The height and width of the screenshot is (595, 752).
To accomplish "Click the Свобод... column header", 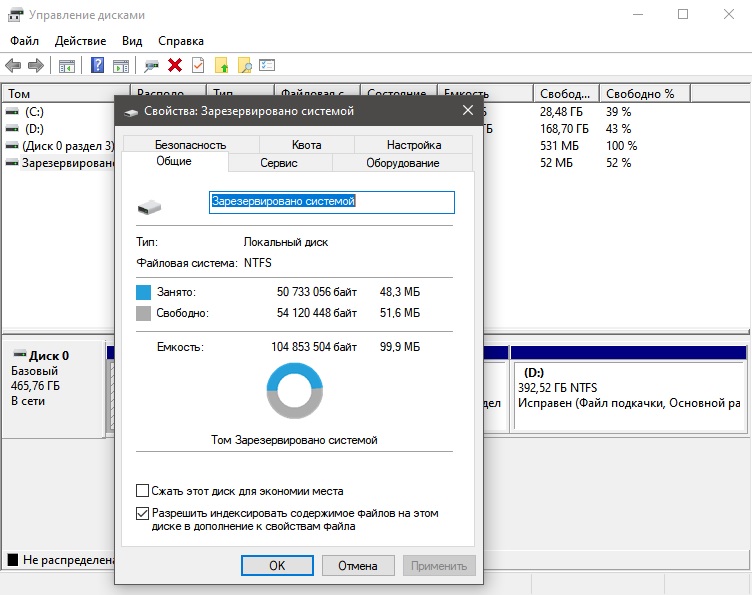I will click(566, 93).
